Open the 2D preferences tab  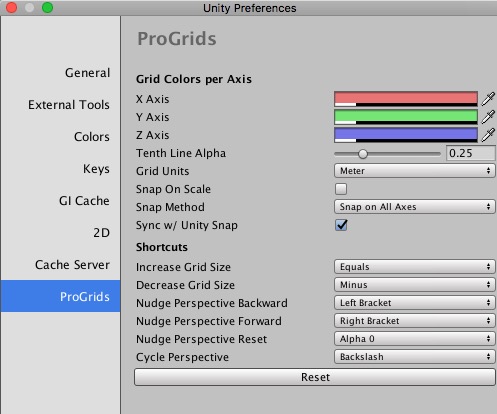60,233
